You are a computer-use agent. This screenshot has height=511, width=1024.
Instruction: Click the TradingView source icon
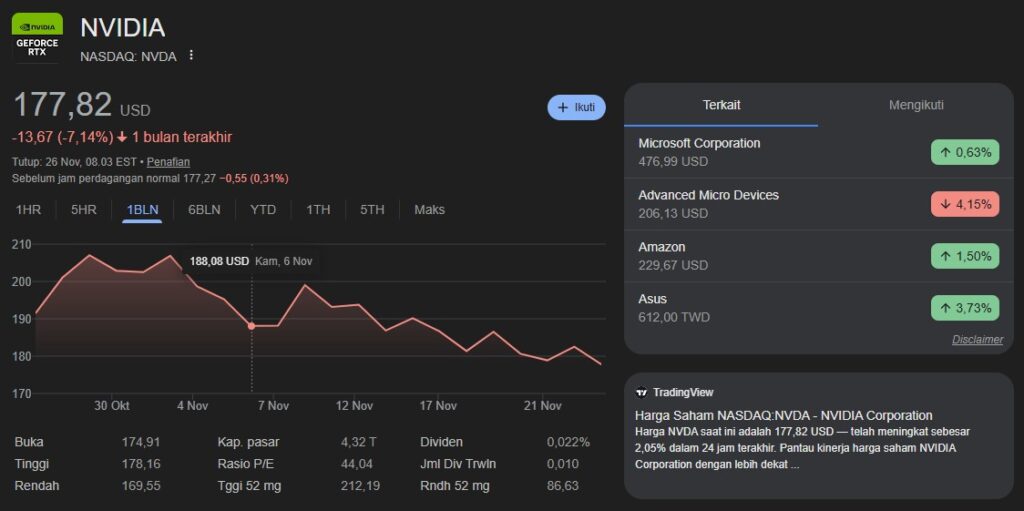642,392
